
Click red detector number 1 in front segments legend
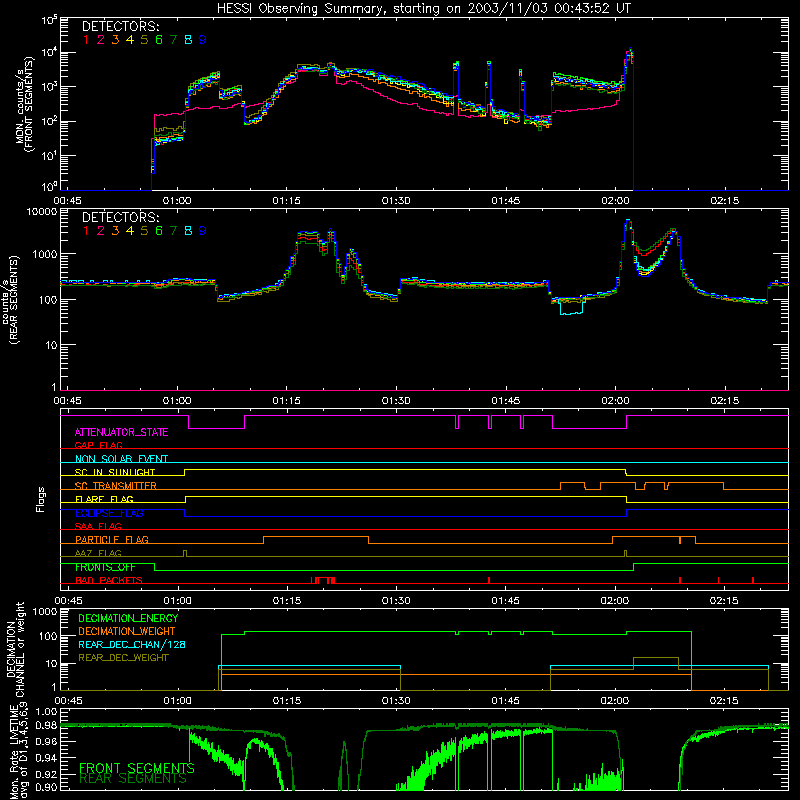[86, 40]
